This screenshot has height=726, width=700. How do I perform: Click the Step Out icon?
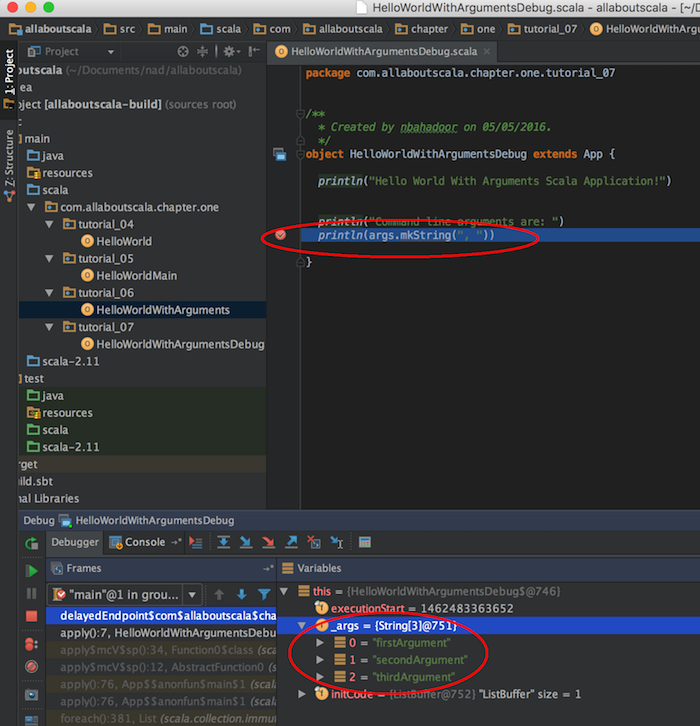(x=291, y=542)
